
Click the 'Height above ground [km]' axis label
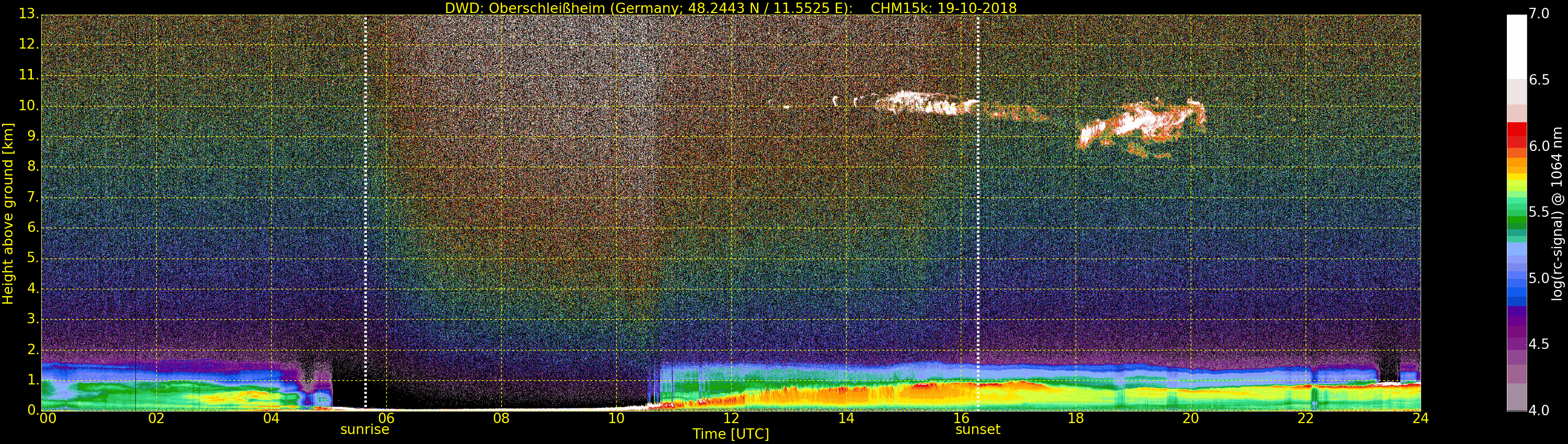[x=8, y=214]
